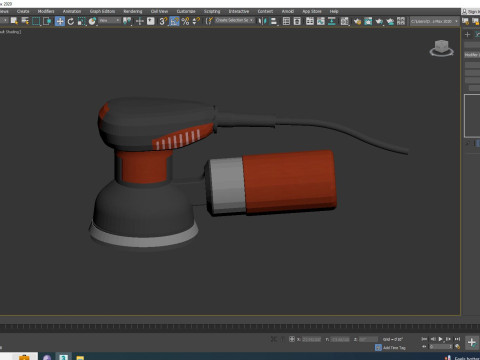The width and height of the screenshot is (480, 360).
Task: Toggle Percent Snap
Action: point(185,21)
